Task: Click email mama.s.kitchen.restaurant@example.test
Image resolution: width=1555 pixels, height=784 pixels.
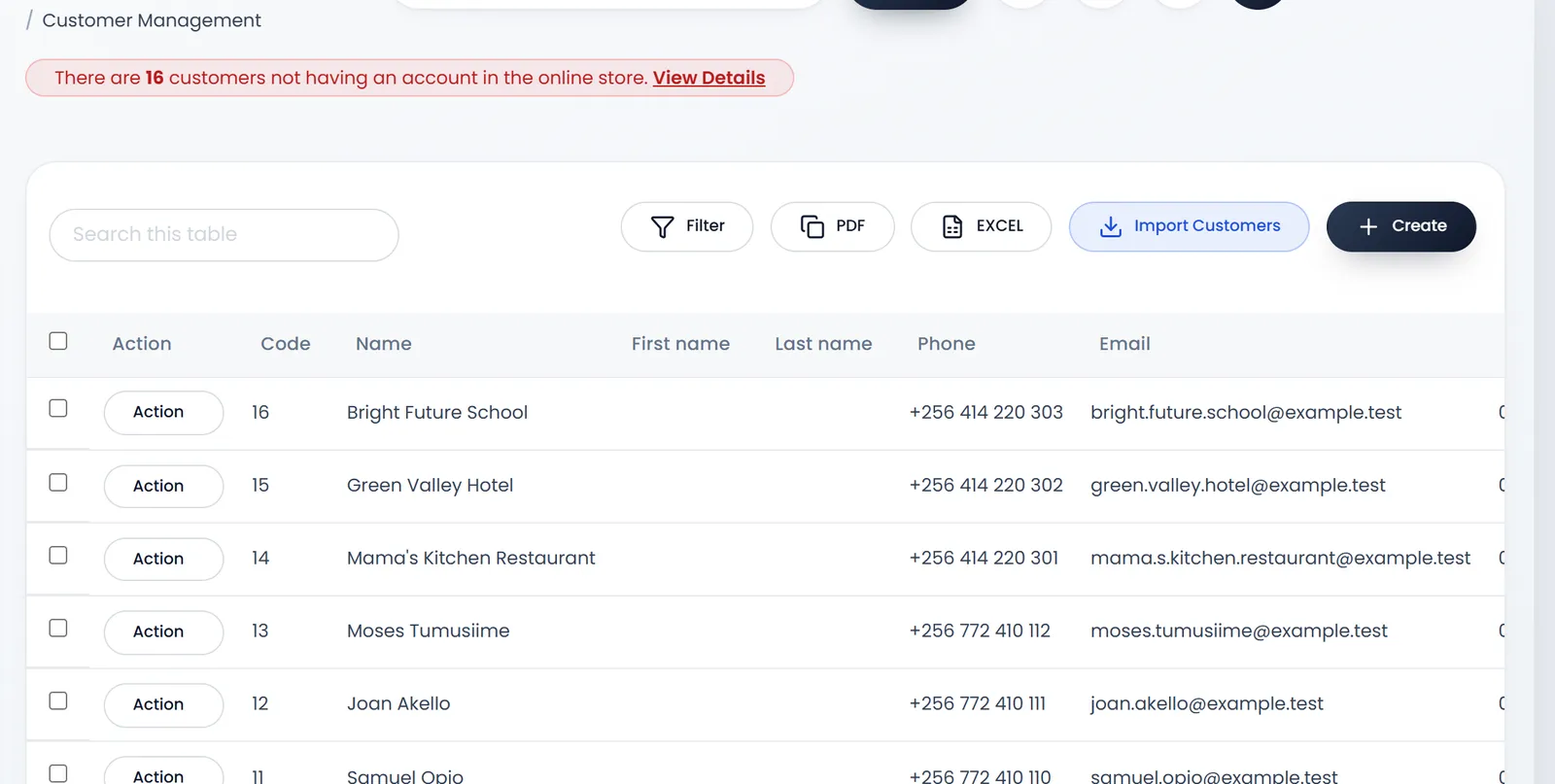Action: 1280,559
